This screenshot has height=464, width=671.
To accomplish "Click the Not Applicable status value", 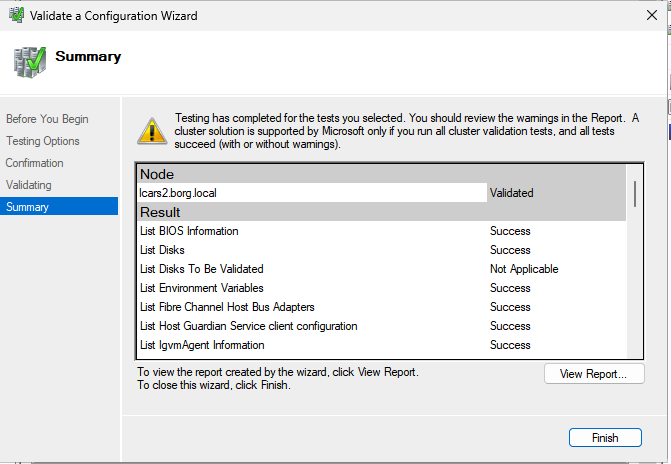I will coord(524,269).
